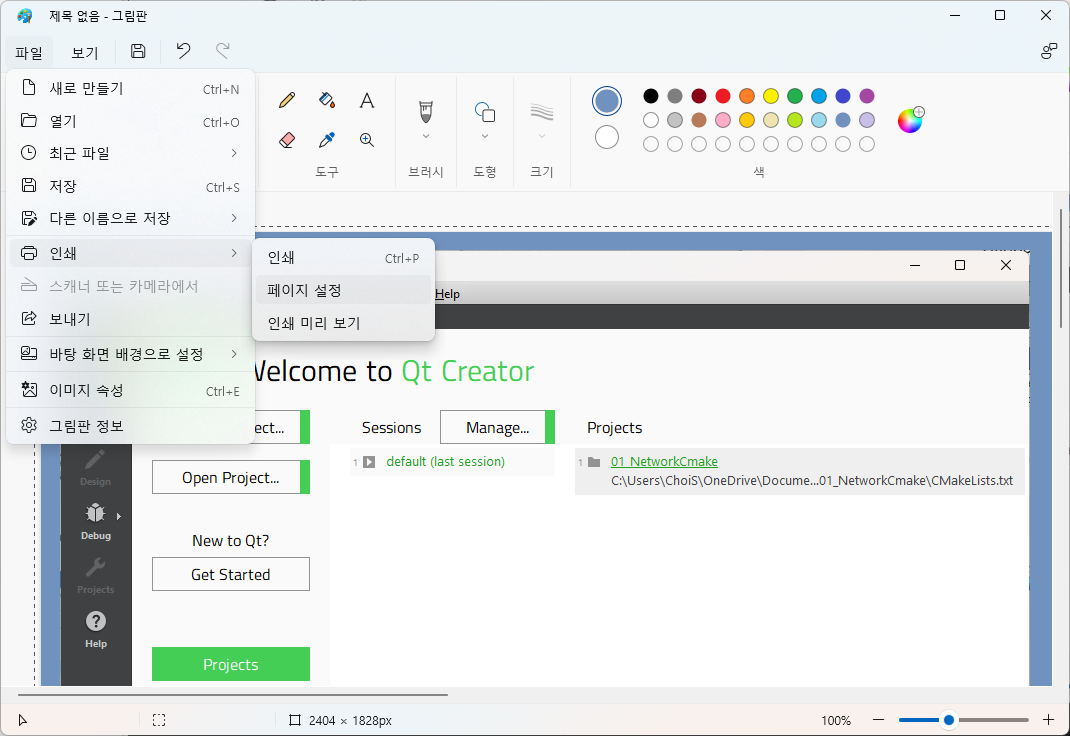Expand the Brushes dropdown arrow
This screenshot has height=736, width=1070.
tap(426, 136)
